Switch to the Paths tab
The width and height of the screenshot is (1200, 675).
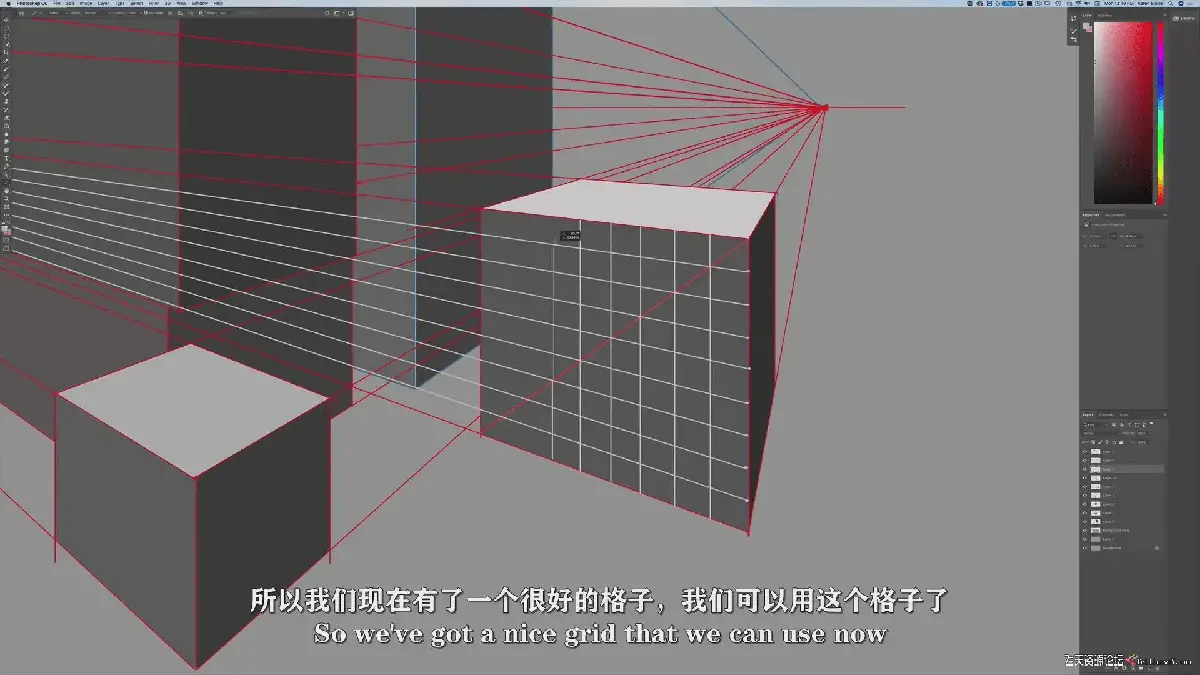tap(1124, 414)
